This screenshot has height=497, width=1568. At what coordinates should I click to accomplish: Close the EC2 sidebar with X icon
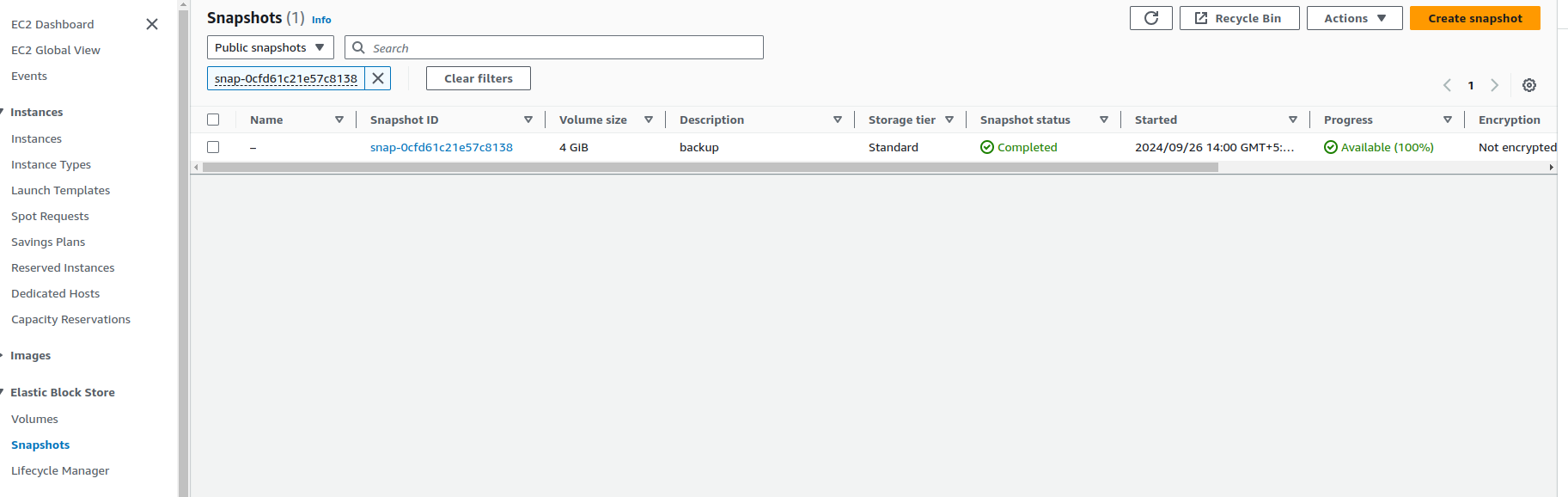click(x=152, y=24)
